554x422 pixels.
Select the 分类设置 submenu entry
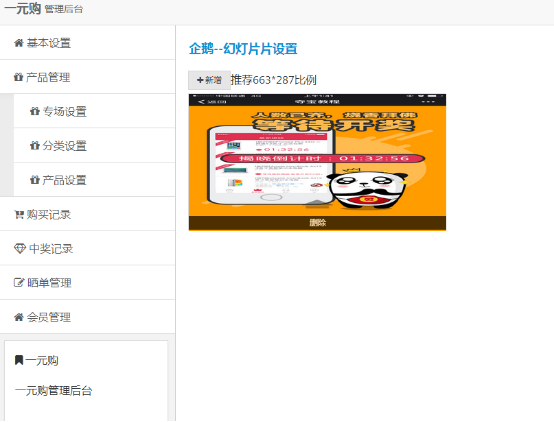coord(94,146)
